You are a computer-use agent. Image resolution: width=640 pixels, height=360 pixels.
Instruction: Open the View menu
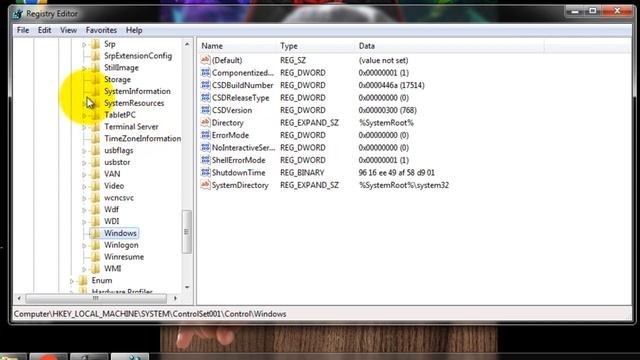click(x=68, y=30)
